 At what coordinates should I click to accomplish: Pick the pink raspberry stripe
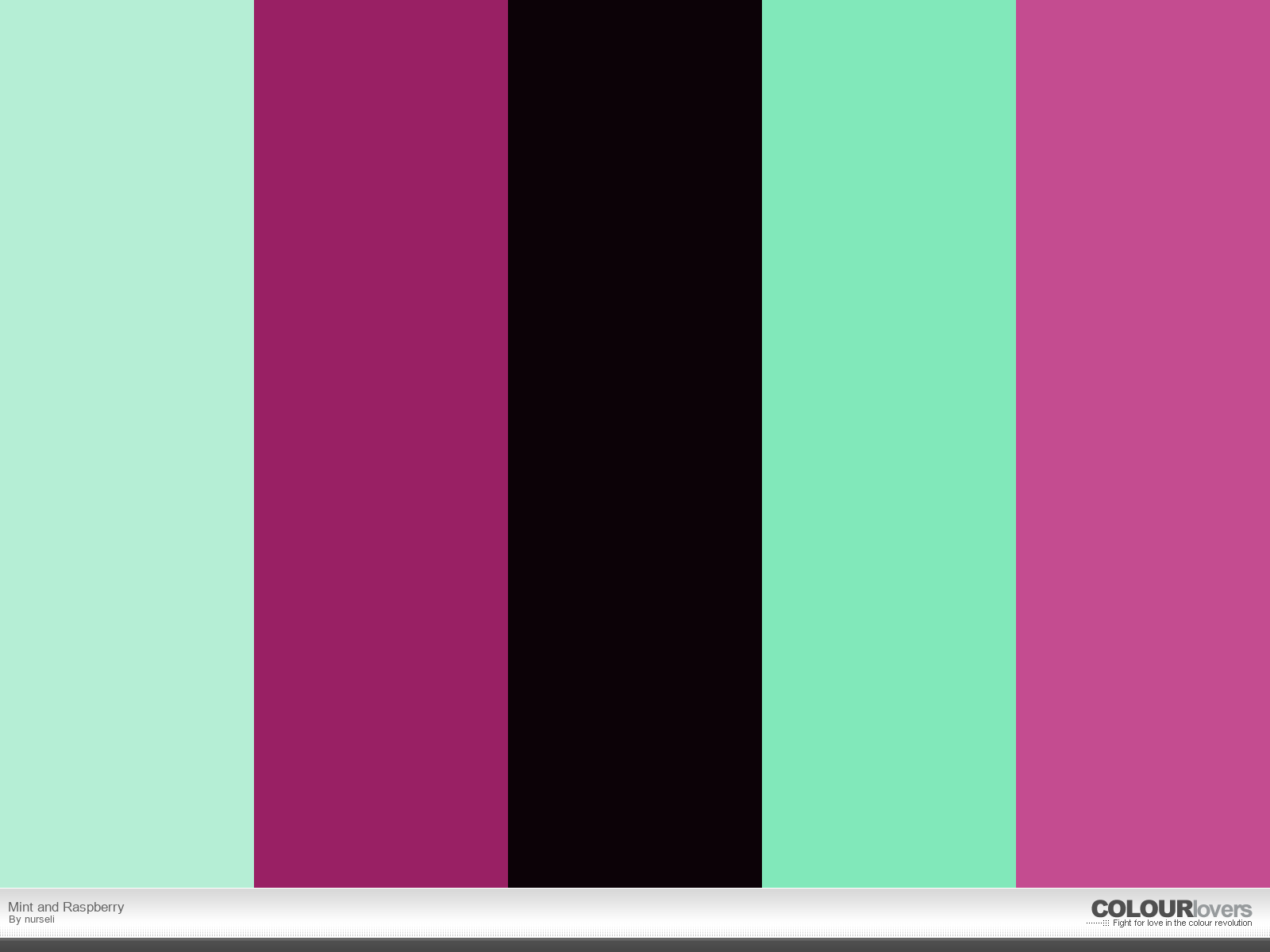point(1143,443)
